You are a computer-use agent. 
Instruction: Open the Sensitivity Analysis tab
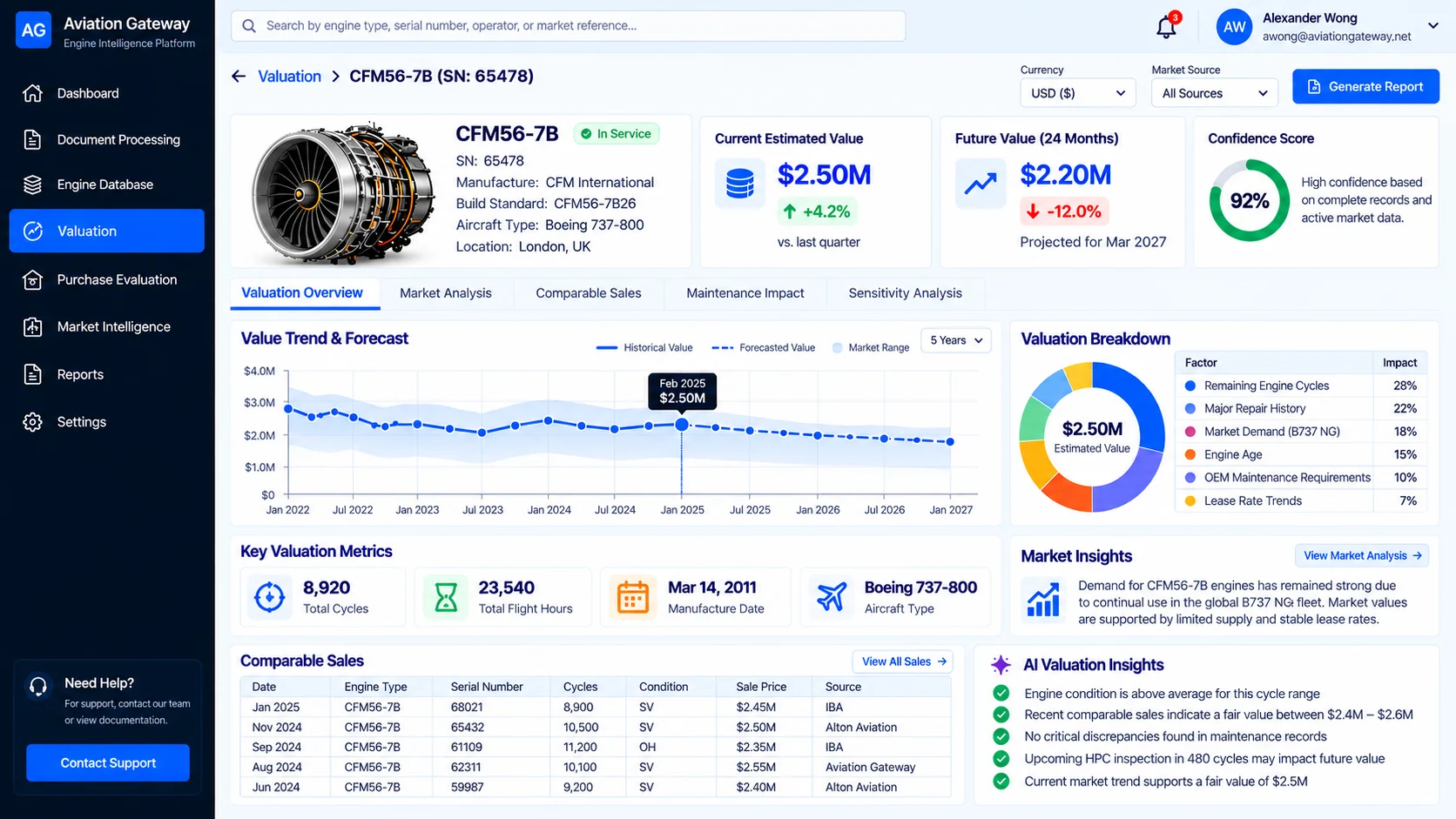point(906,293)
